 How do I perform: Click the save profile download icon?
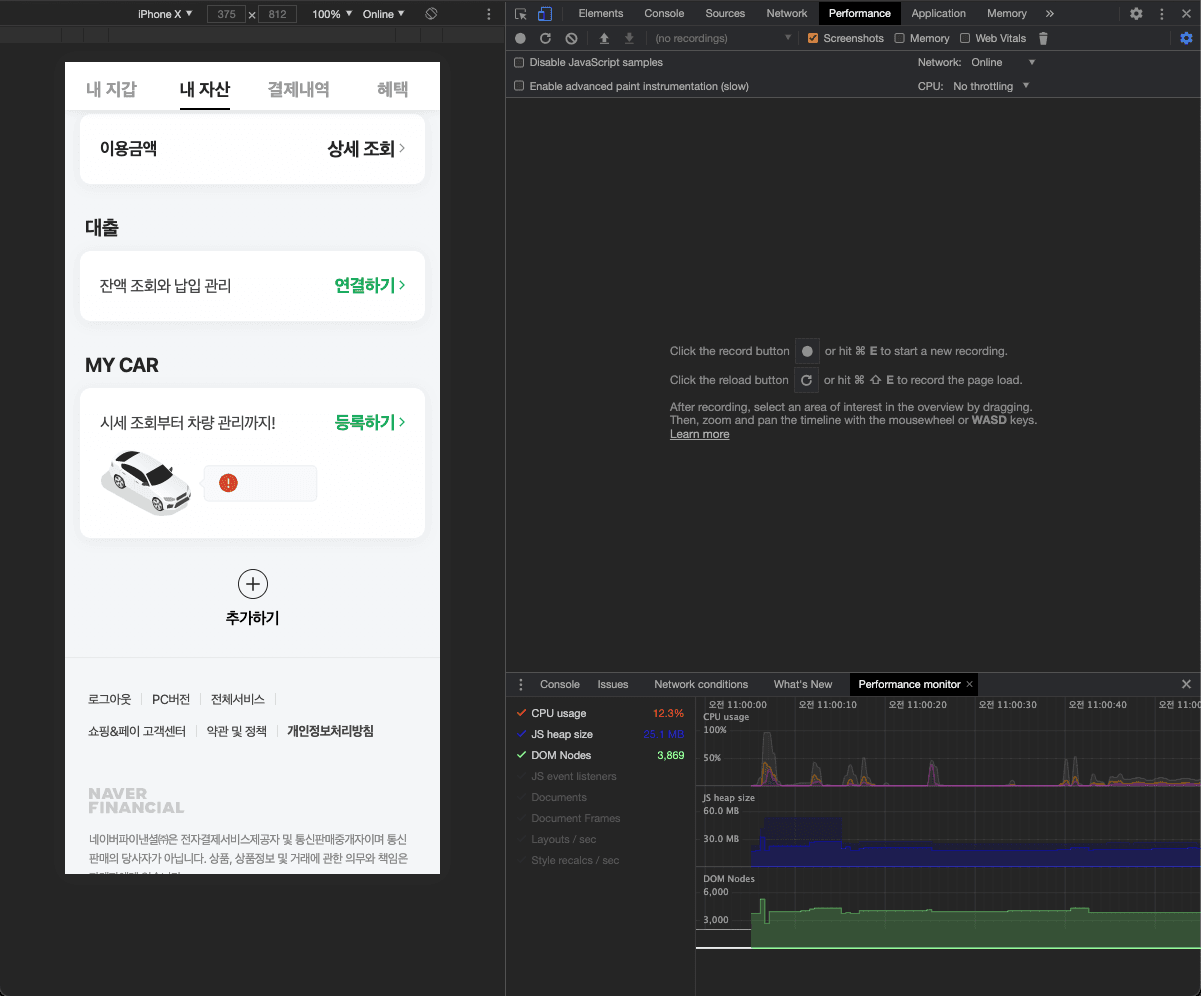pos(628,38)
